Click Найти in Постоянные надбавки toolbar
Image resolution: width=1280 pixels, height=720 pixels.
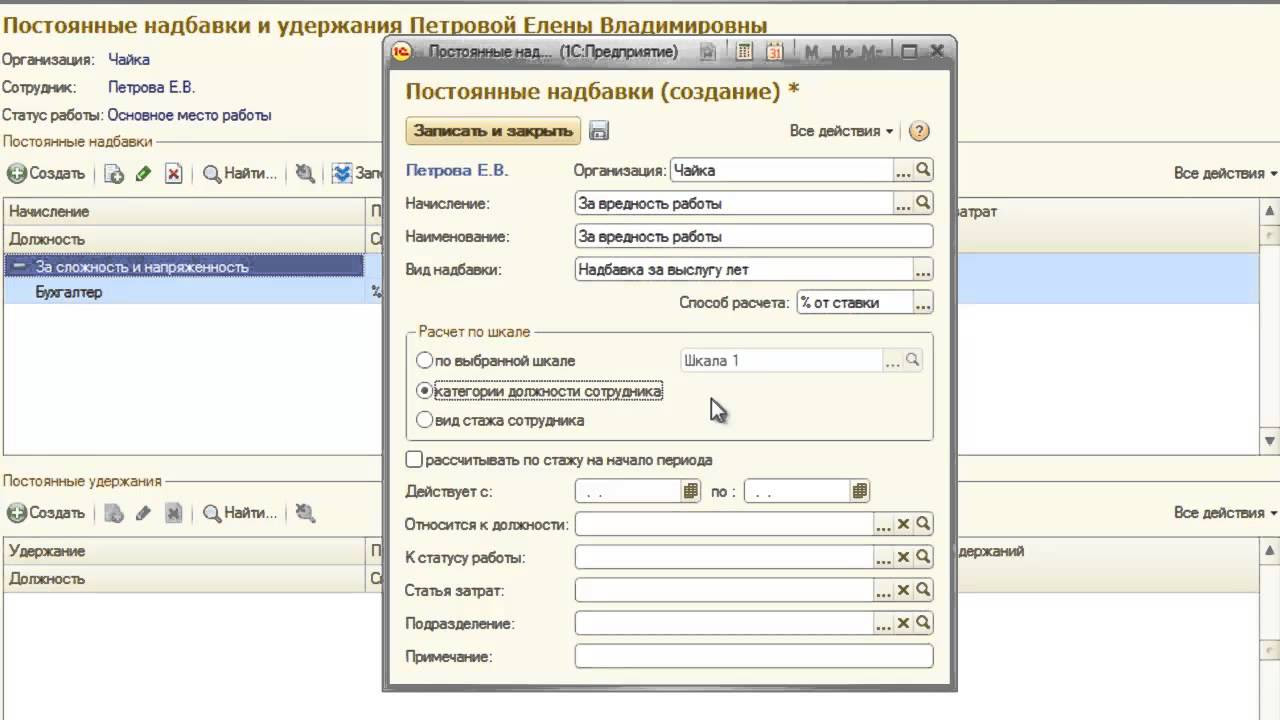click(240, 173)
